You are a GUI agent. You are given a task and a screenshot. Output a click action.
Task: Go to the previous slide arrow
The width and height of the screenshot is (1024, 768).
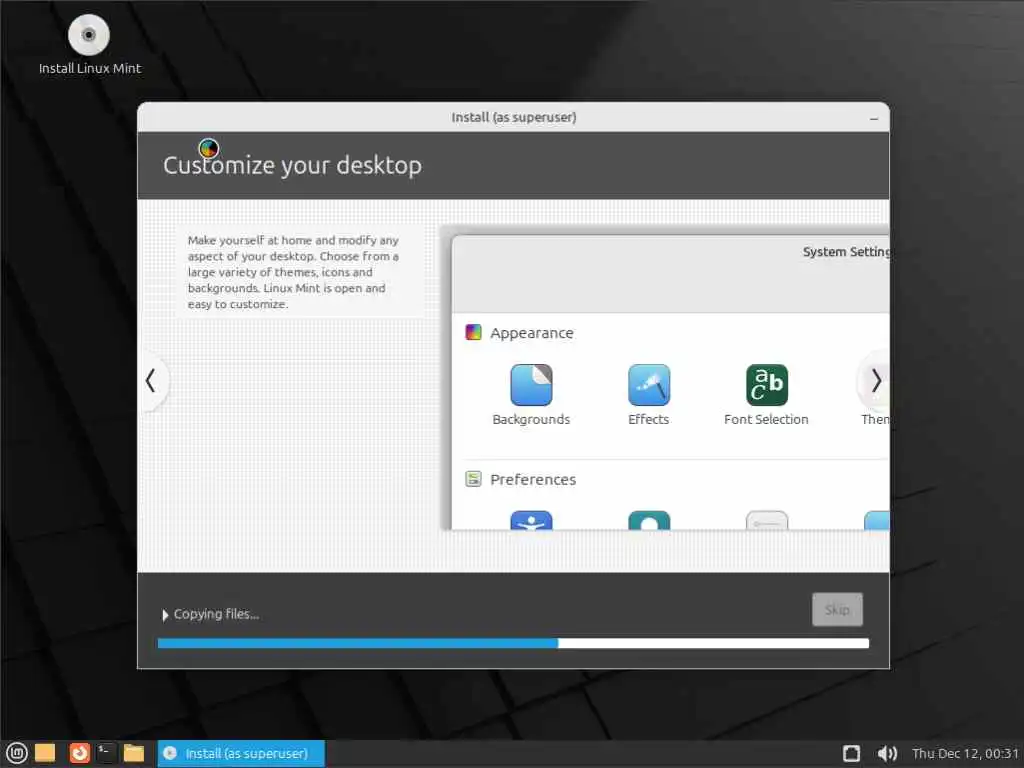point(151,381)
